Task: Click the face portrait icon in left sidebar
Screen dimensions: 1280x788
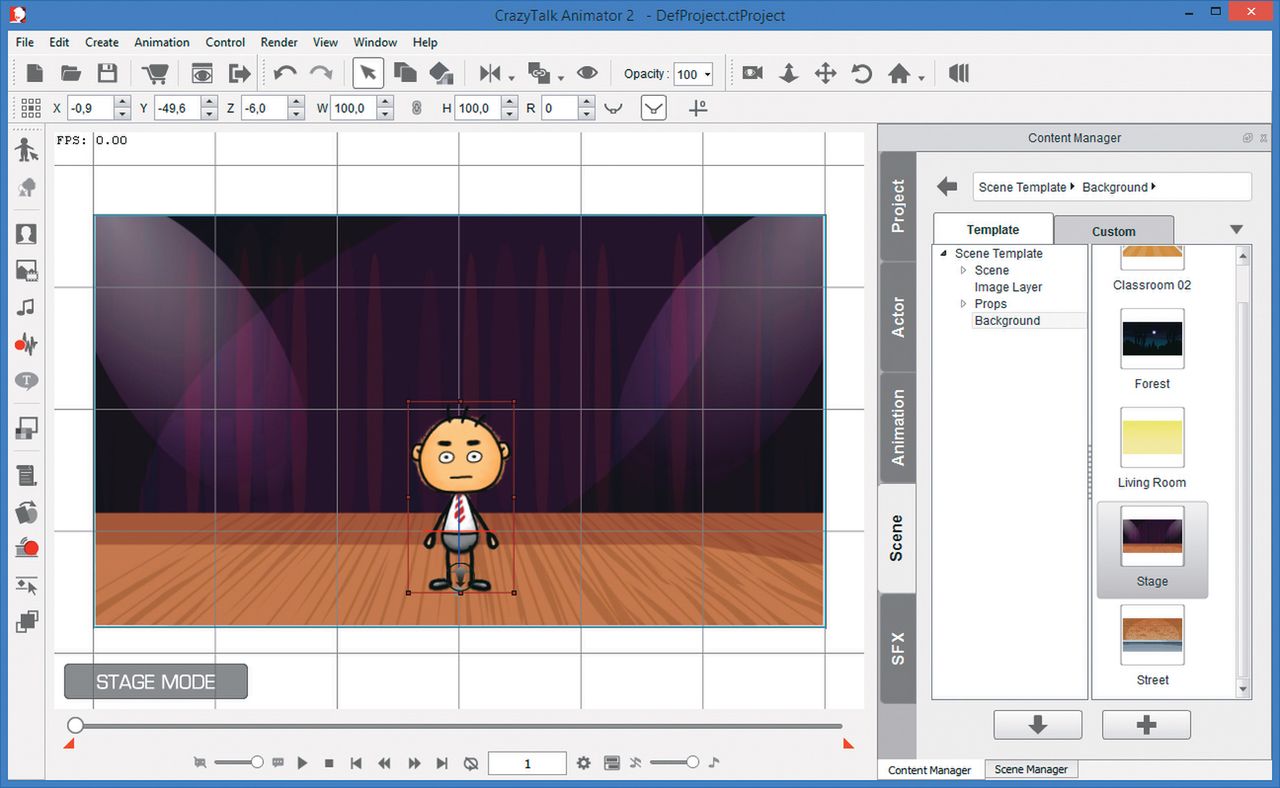Action: tap(27, 233)
